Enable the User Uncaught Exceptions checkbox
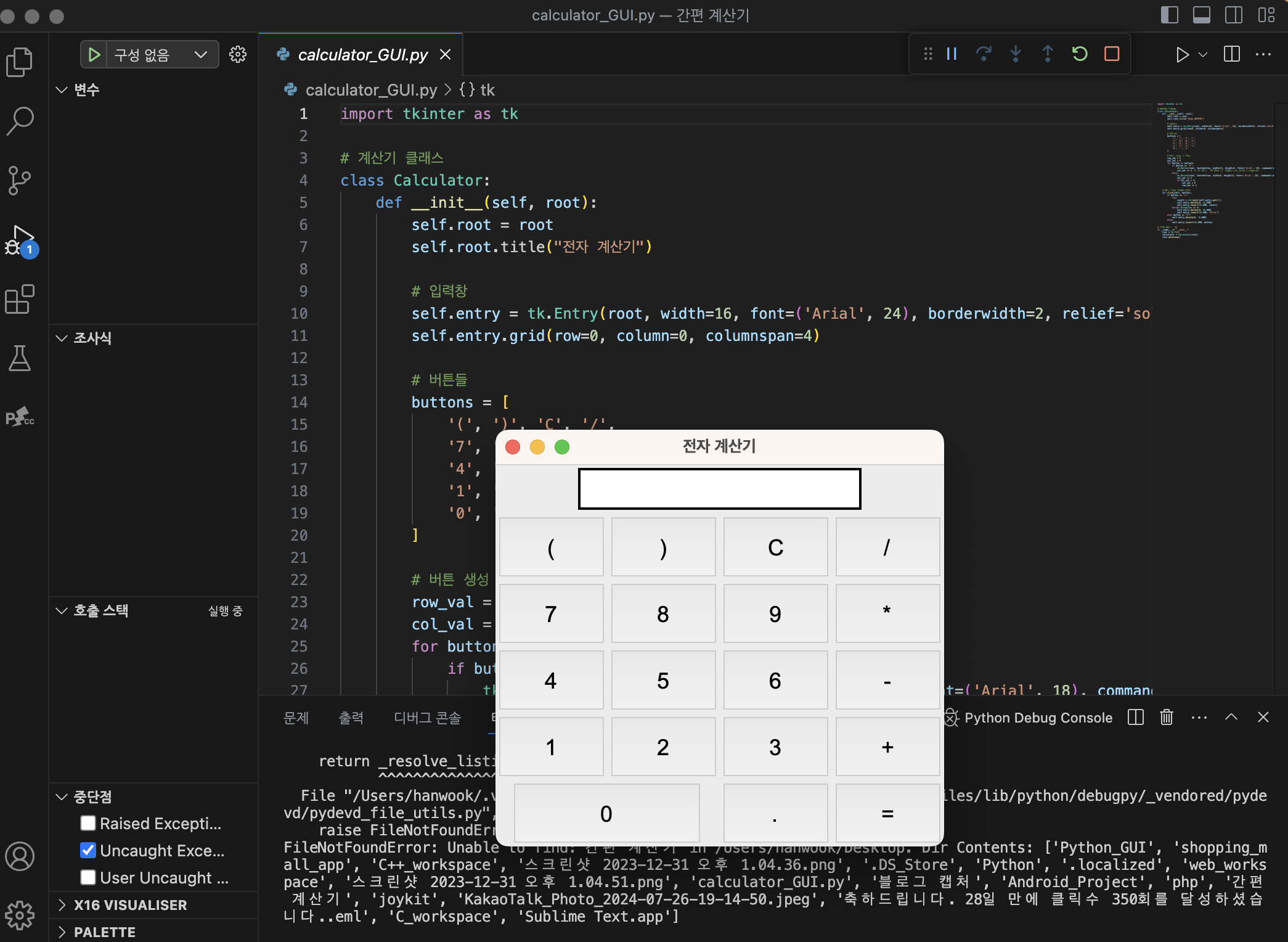 click(x=88, y=877)
